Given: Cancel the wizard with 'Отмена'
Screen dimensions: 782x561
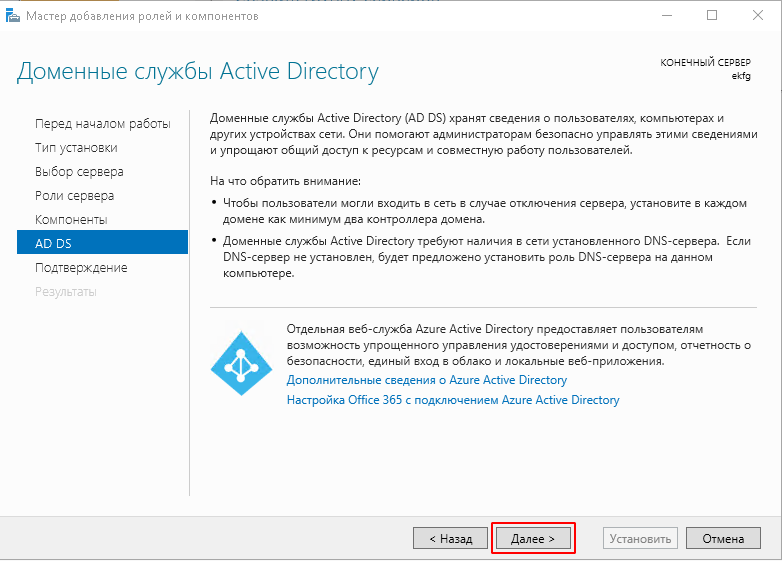Looking at the screenshot, I should tap(723, 538).
